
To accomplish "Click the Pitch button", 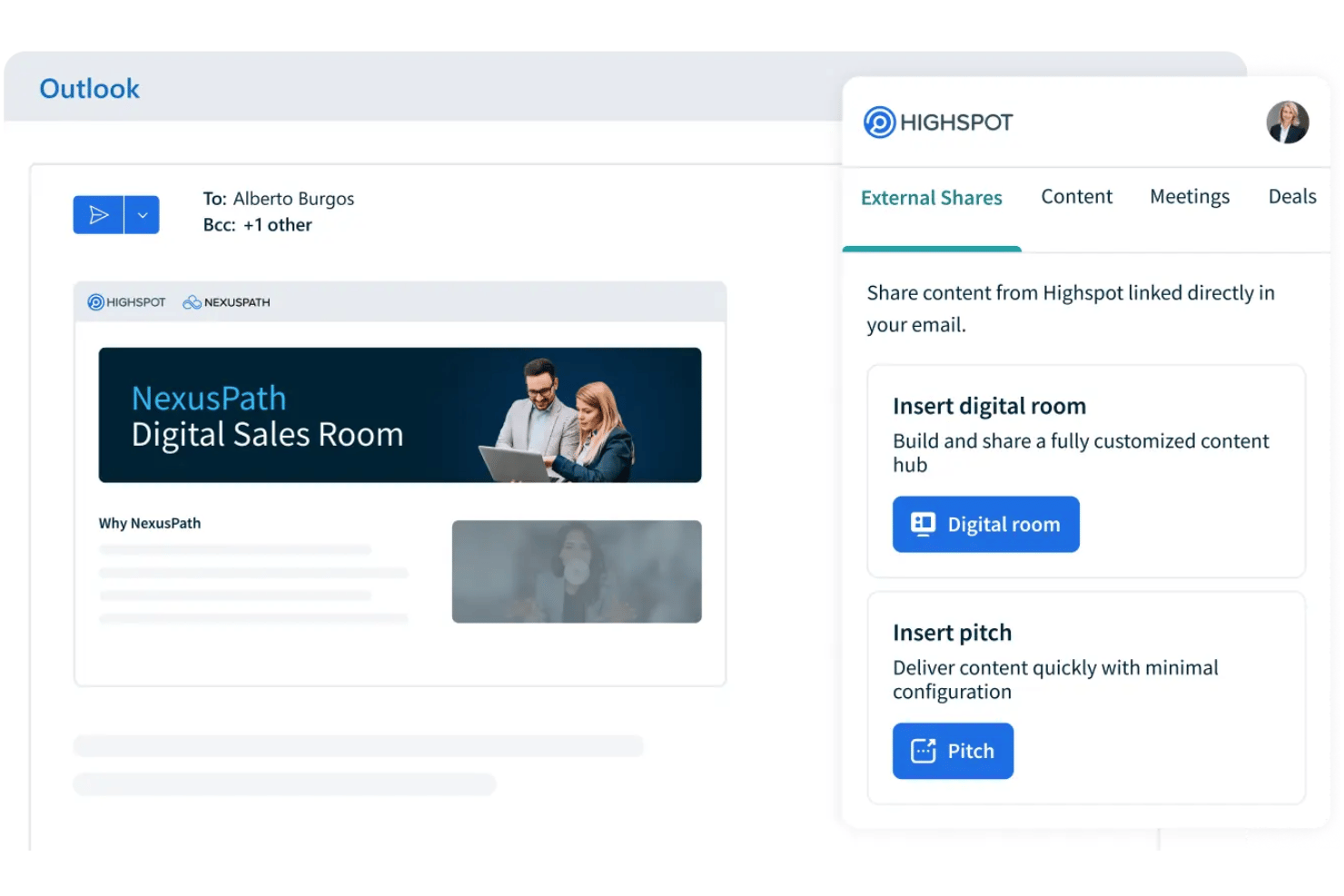I will point(953,751).
